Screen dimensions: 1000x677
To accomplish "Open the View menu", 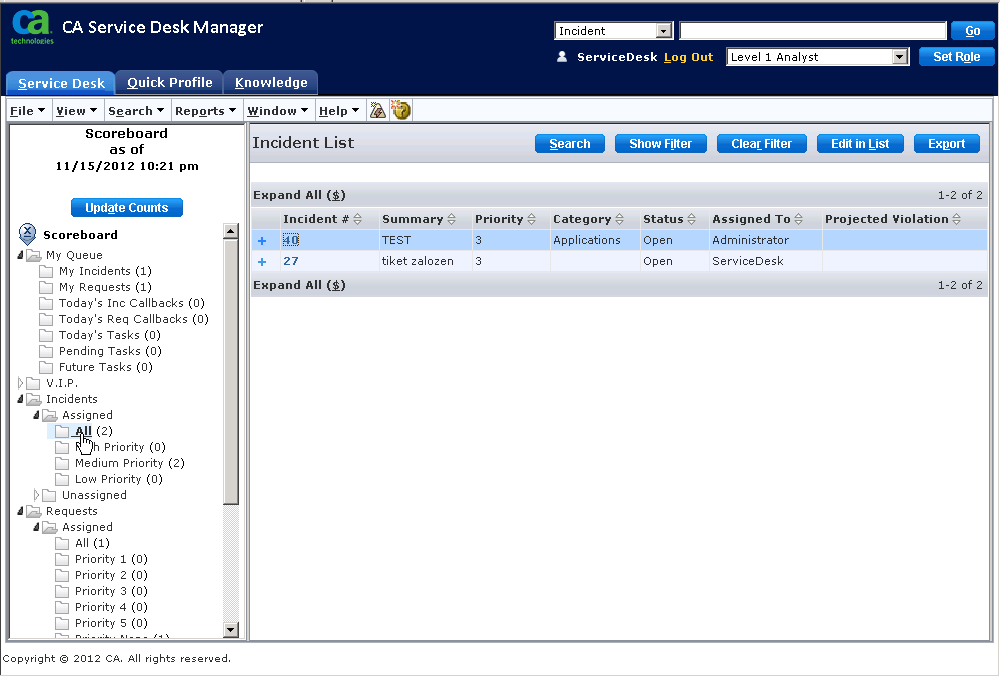I will click(77, 111).
